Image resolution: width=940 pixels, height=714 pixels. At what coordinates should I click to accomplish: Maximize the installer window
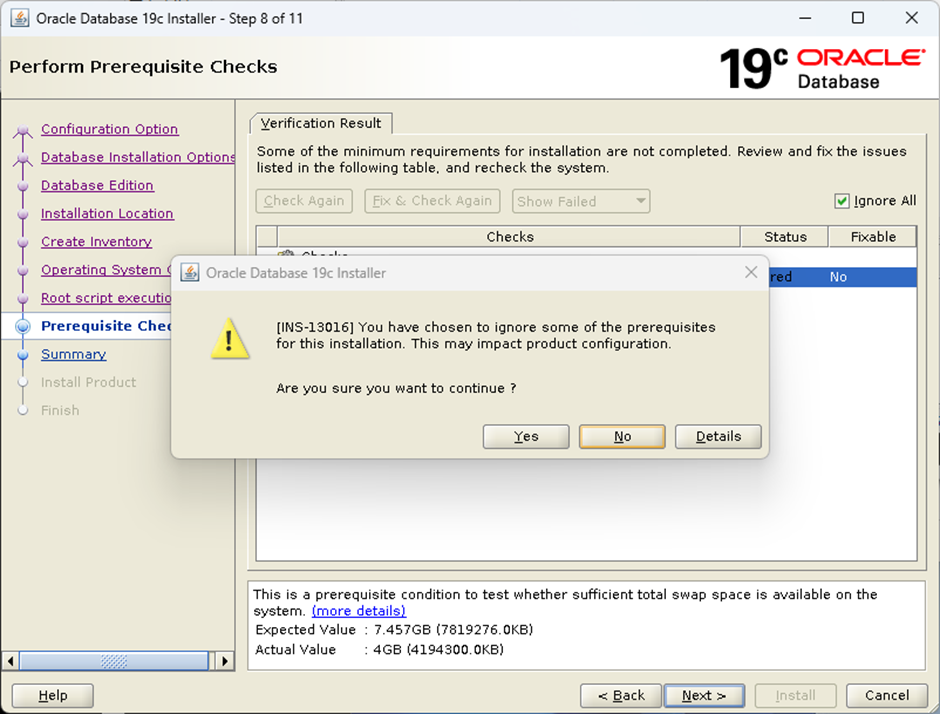tap(858, 18)
